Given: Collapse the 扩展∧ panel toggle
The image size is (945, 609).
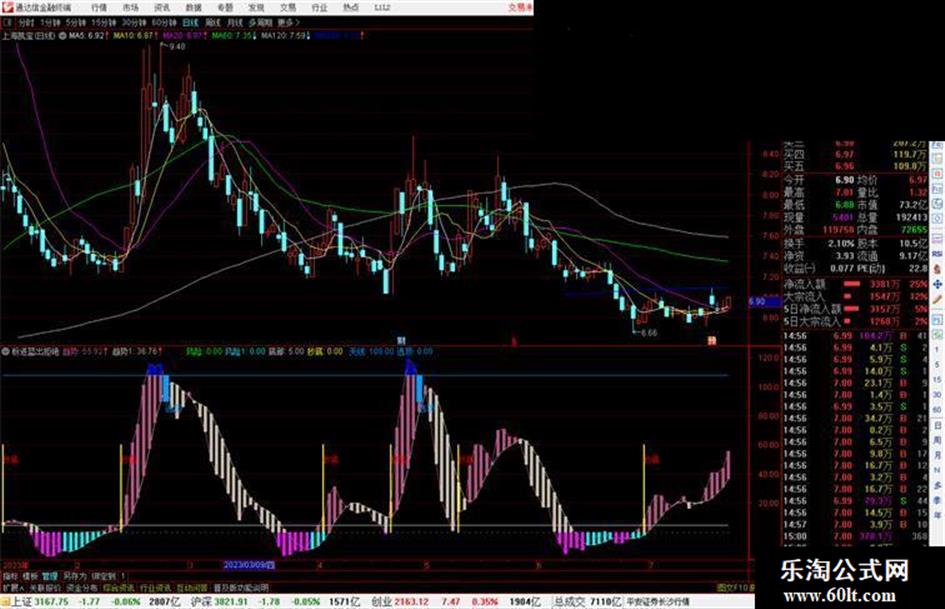Looking at the screenshot, I should (13, 588).
